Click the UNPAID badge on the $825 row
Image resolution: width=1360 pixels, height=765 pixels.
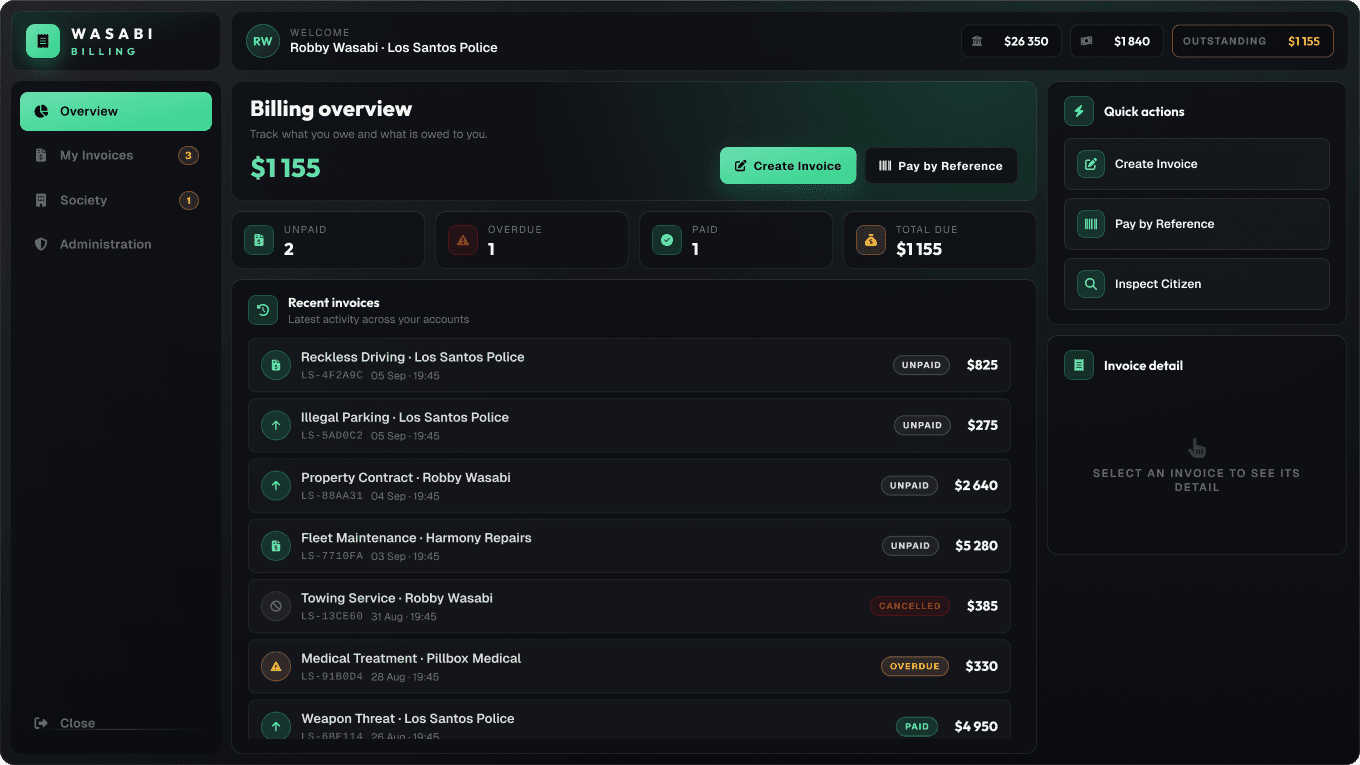point(921,365)
